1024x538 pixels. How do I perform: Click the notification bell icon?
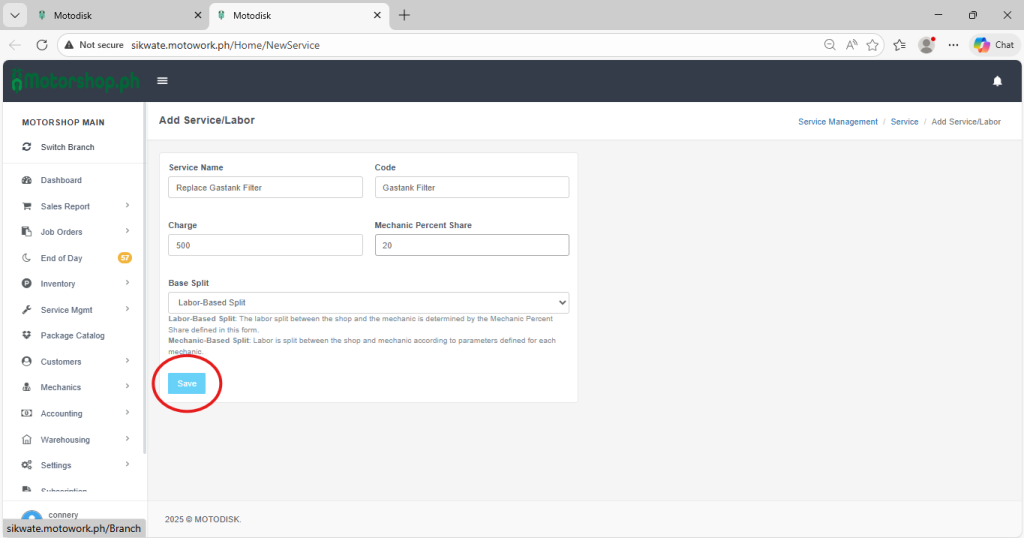click(x=997, y=81)
